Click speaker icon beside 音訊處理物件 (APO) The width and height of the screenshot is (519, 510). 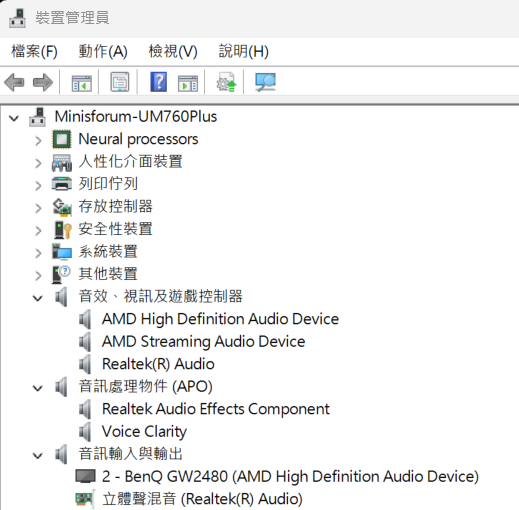[61, 387]
